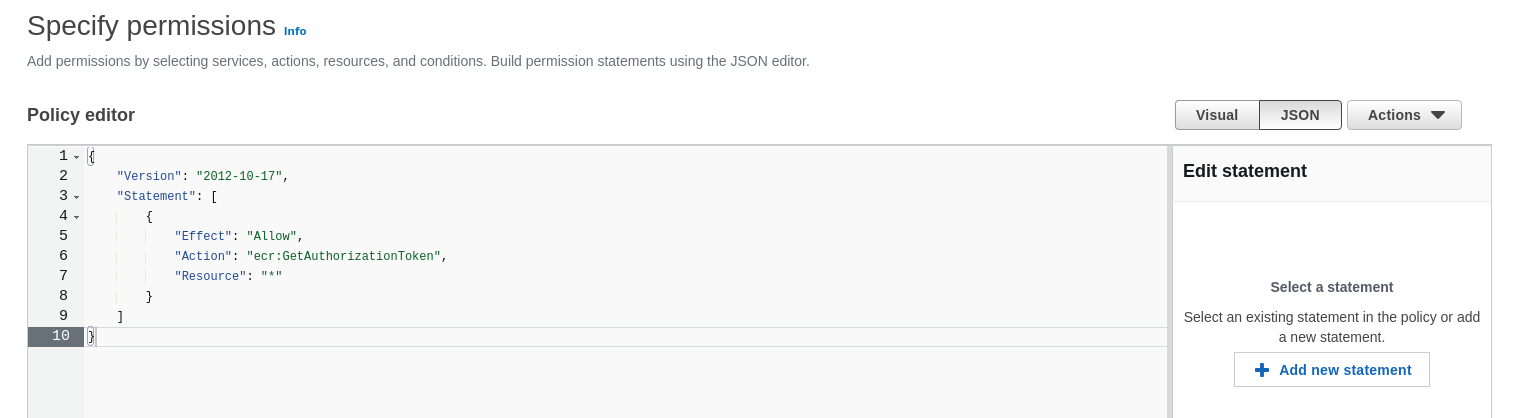Collapse the fold arrow on line 1
The width and height of the screenshot is (1515, 418).
tap(77, 157)
